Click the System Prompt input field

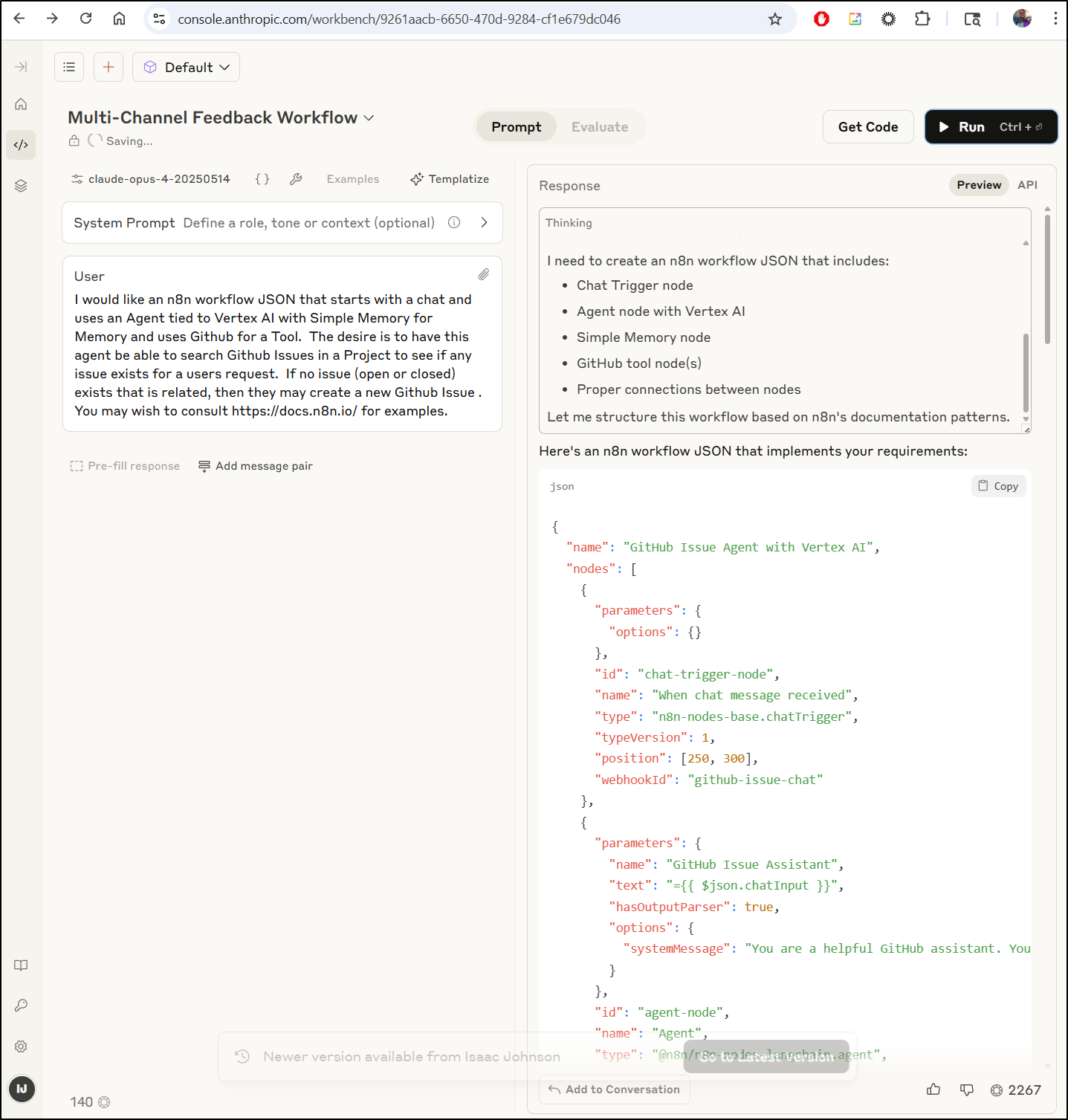click(282, 222)
